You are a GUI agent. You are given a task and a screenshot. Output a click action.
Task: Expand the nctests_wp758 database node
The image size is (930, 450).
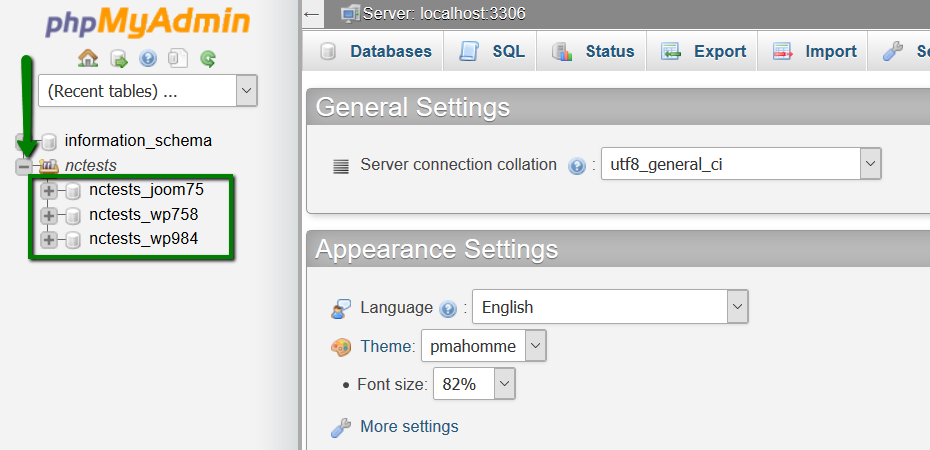[49, 215]
